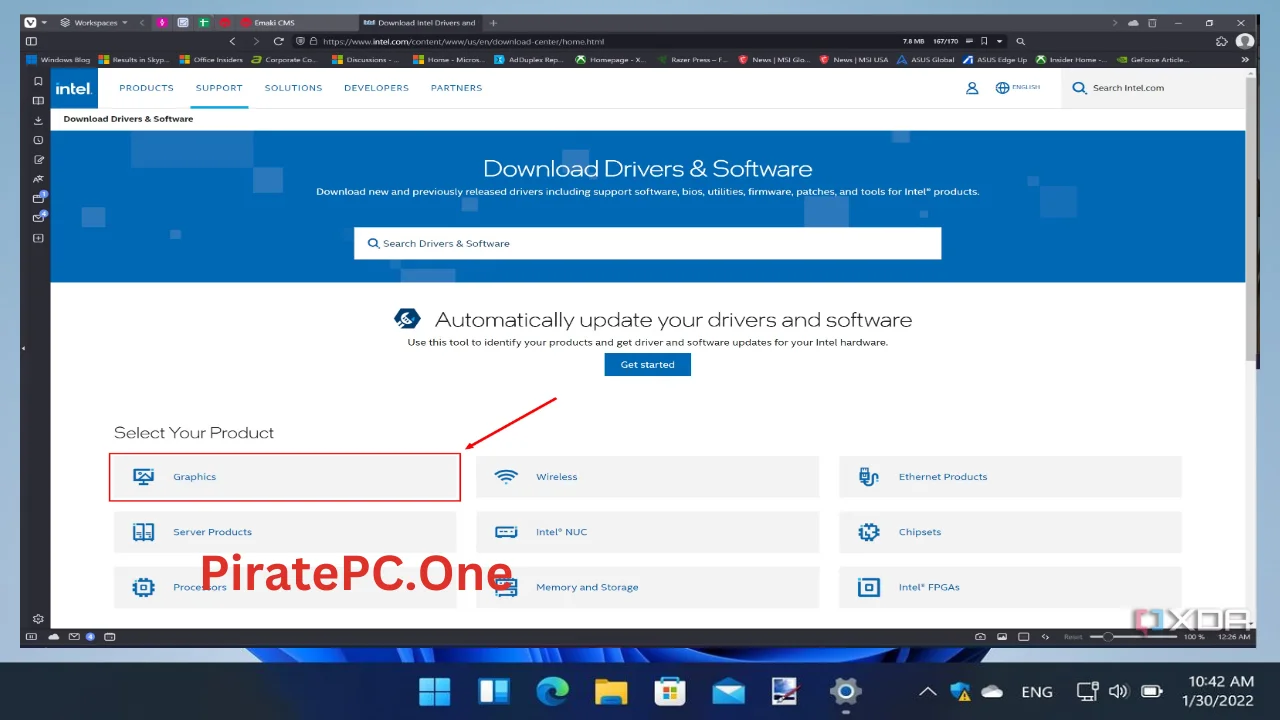Select the Intel NUC category

coord(647,532)
